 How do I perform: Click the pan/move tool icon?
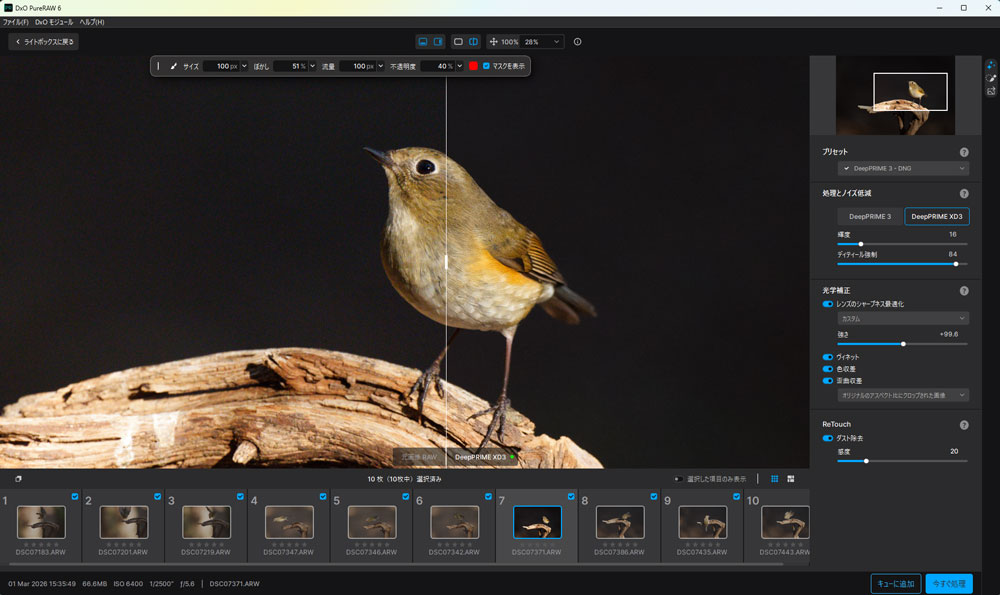493,42
